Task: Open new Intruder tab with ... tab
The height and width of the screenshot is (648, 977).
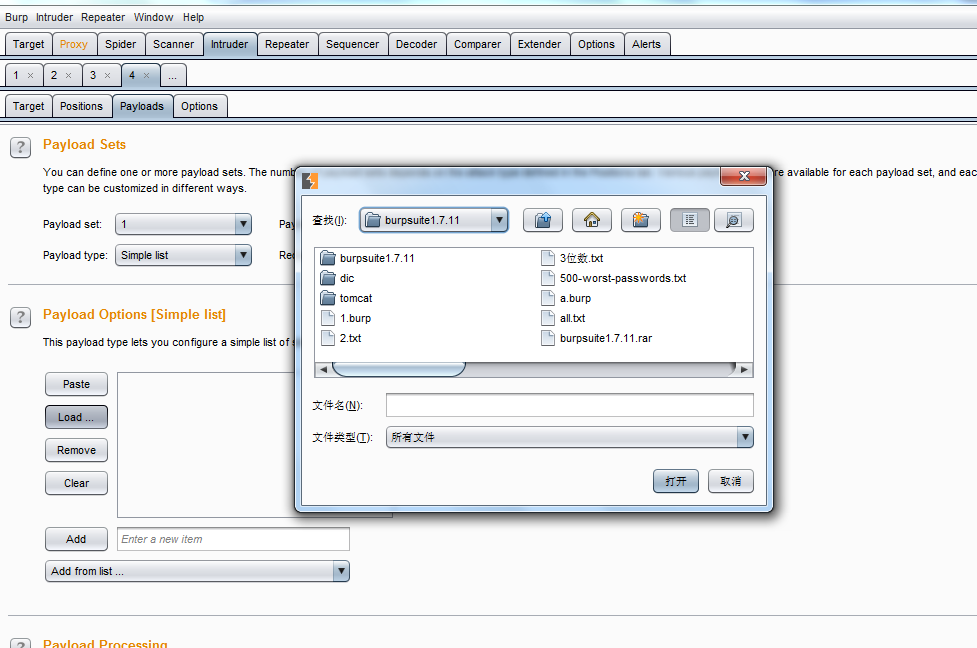Action: click(x=173, y=75)
